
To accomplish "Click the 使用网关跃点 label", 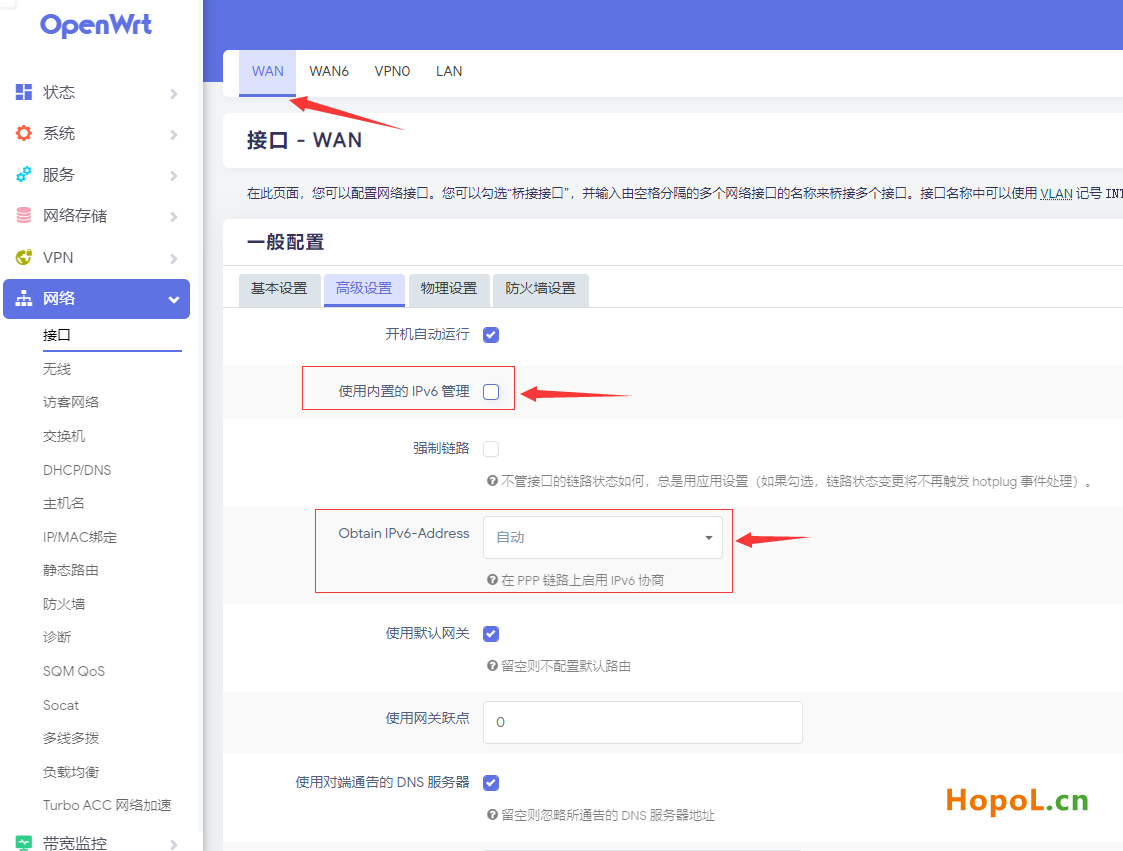I will tap(428, 718).
